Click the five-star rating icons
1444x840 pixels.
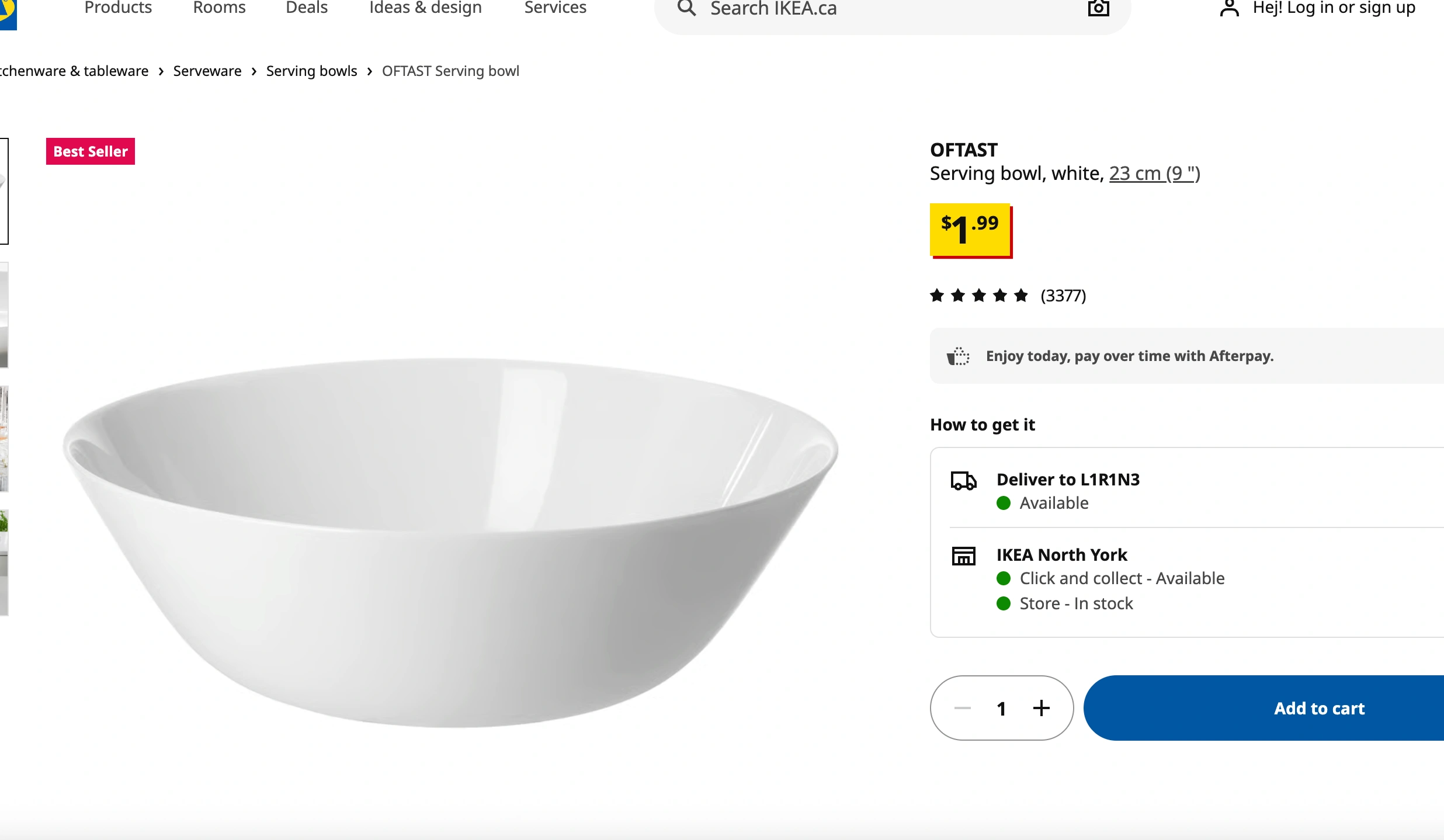click(979, 296)
